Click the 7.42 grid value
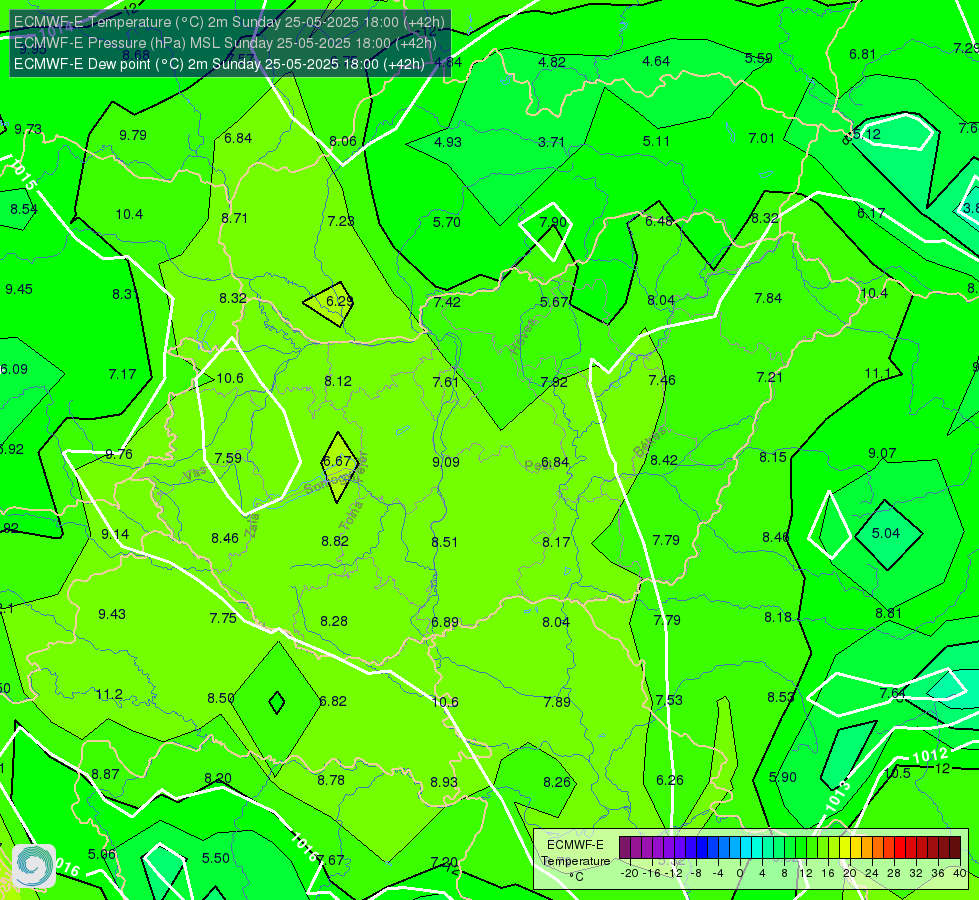 coord(447,302)
